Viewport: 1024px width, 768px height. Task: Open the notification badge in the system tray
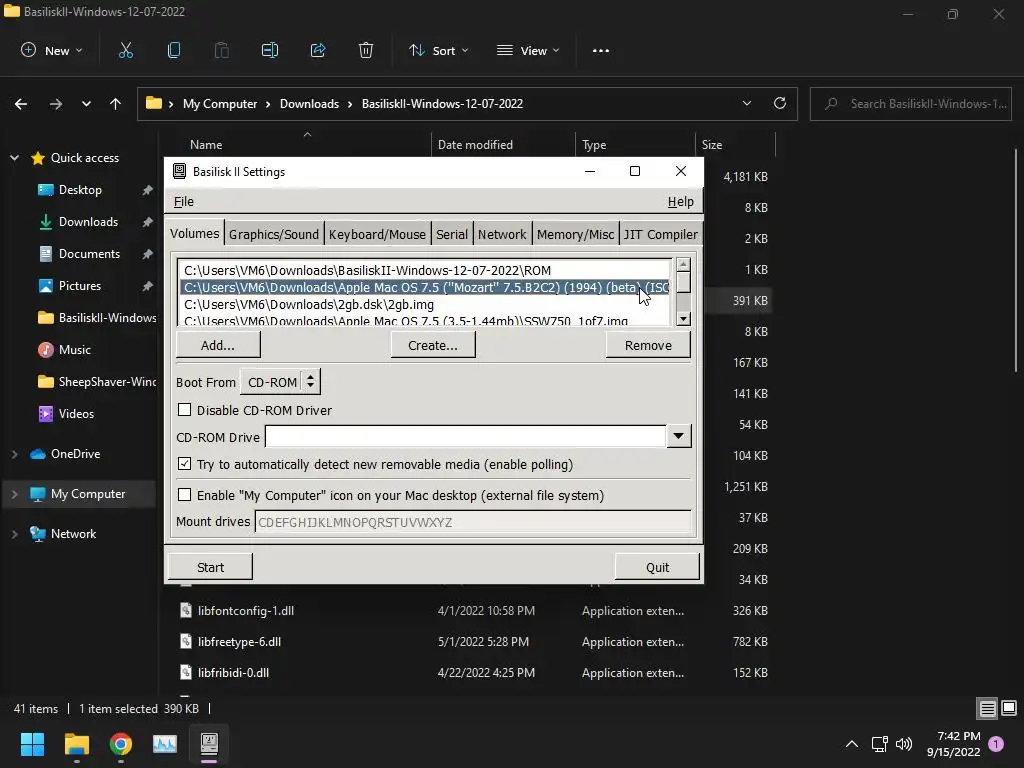(997, 744)
